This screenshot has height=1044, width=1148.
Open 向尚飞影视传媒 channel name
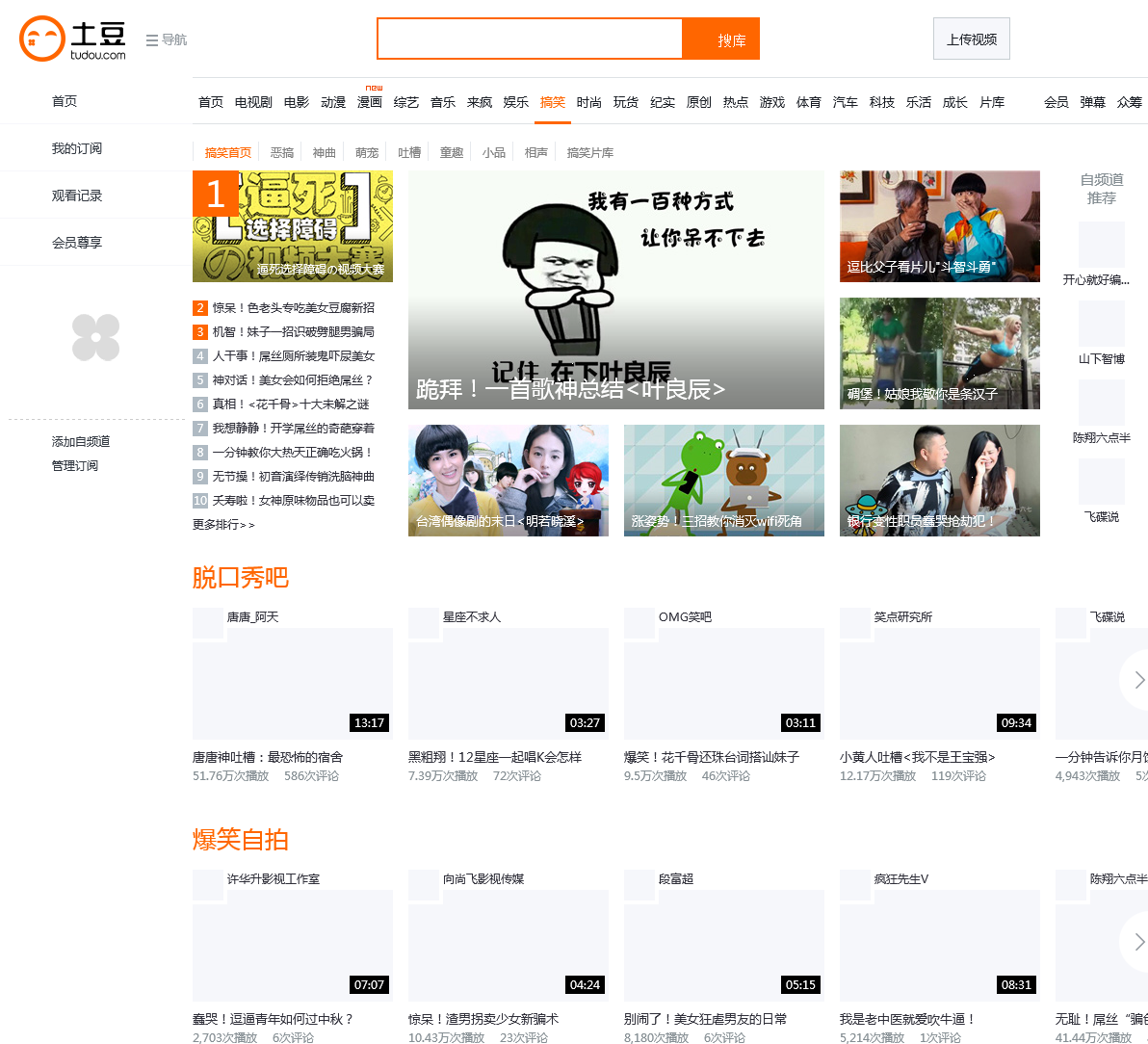pyautogui.click(x=483, y=879)
